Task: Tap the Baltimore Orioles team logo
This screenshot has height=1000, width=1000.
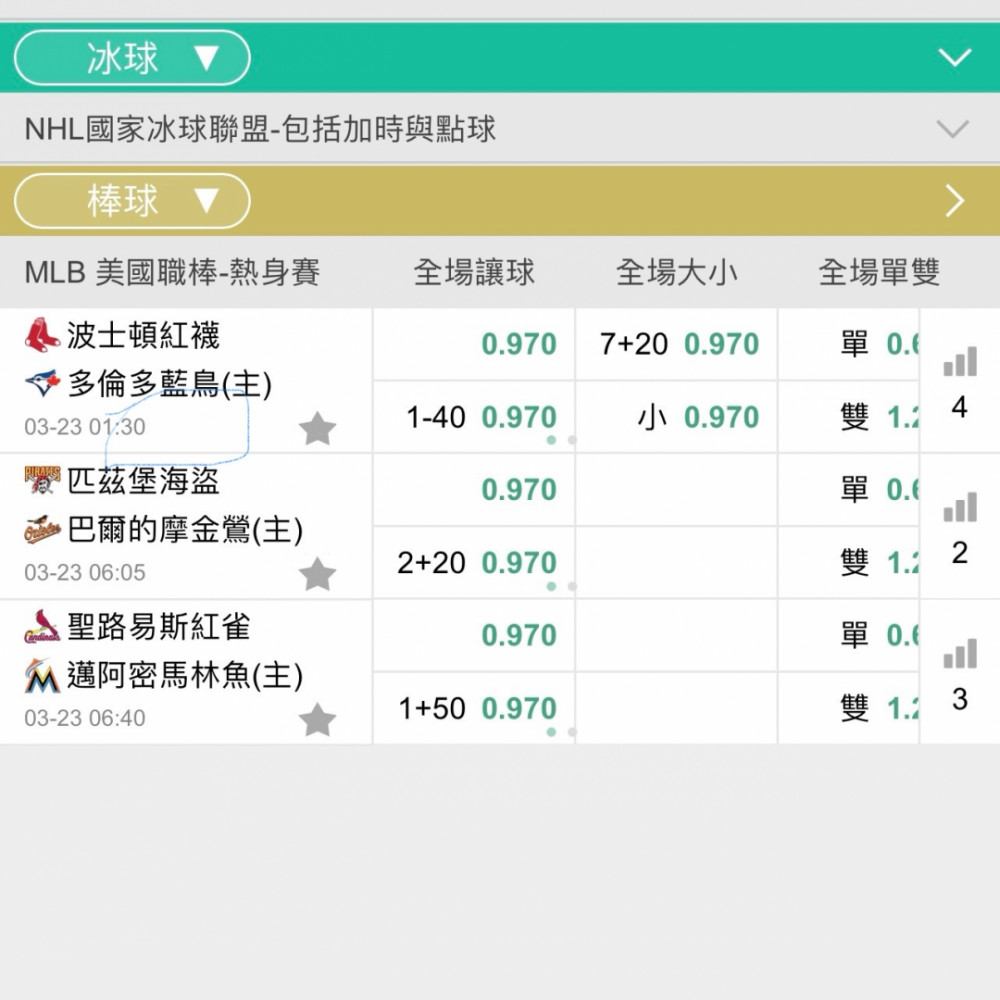Action: (x=42, y=529)
